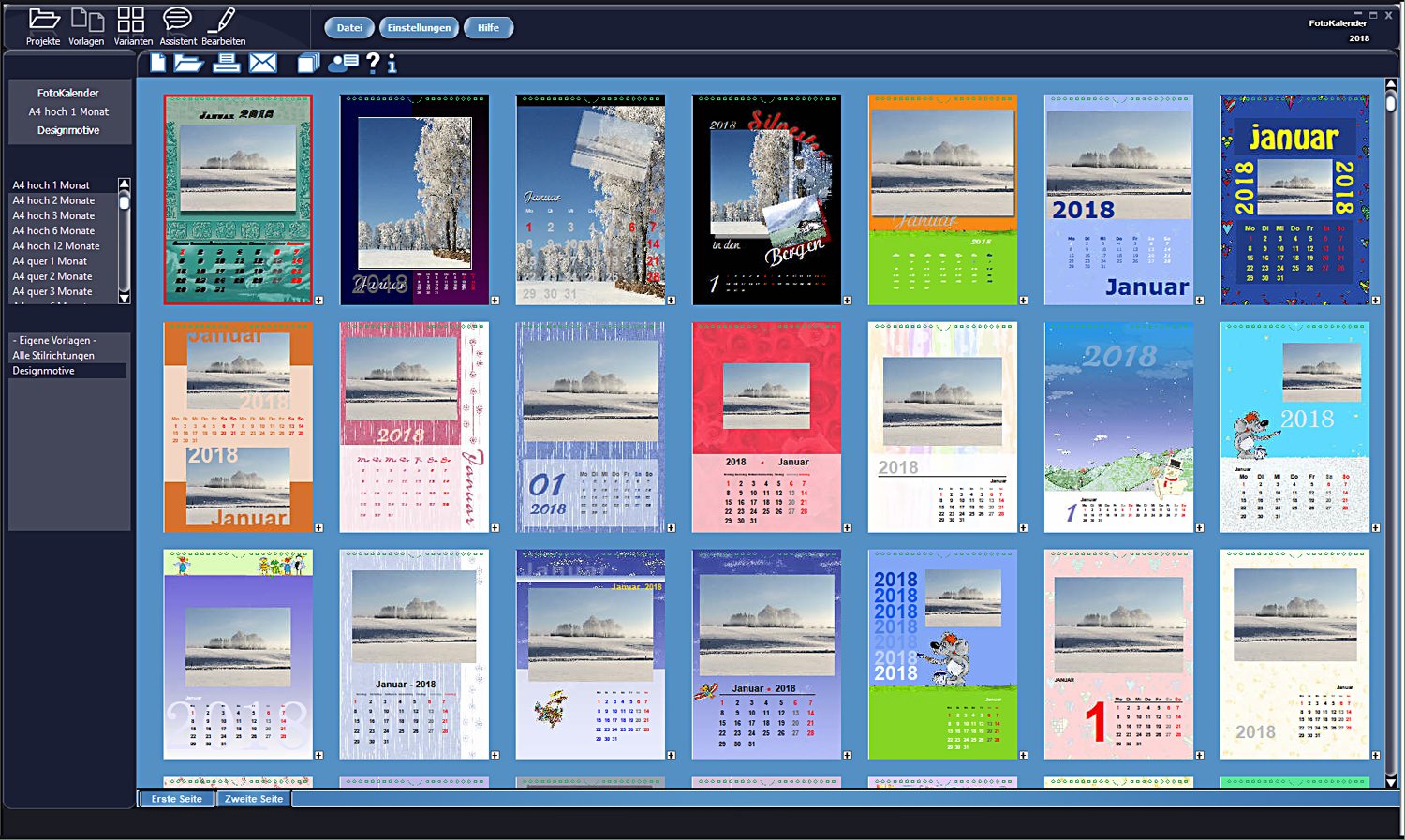Choose Alle Stilrichtungen category
Viewport: 1405px width, 840px height.
click(67, 356)
